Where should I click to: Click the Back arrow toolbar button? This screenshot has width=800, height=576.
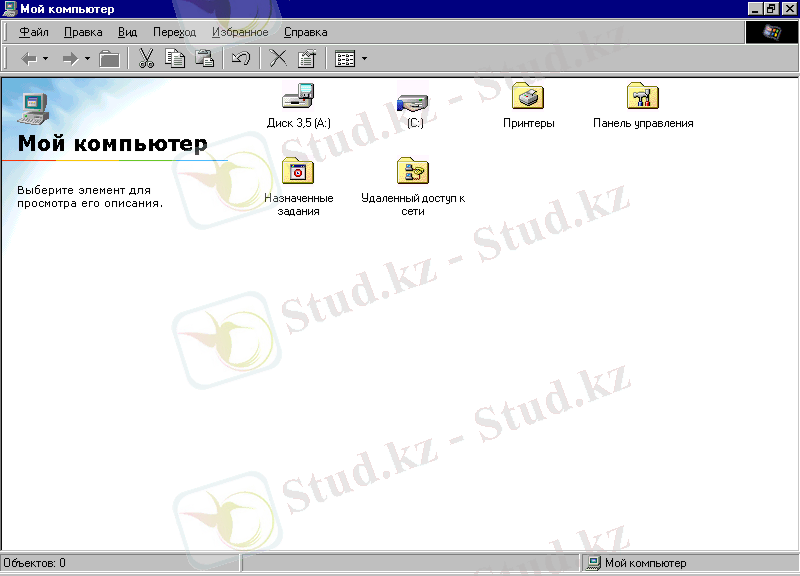coord(29,59)
